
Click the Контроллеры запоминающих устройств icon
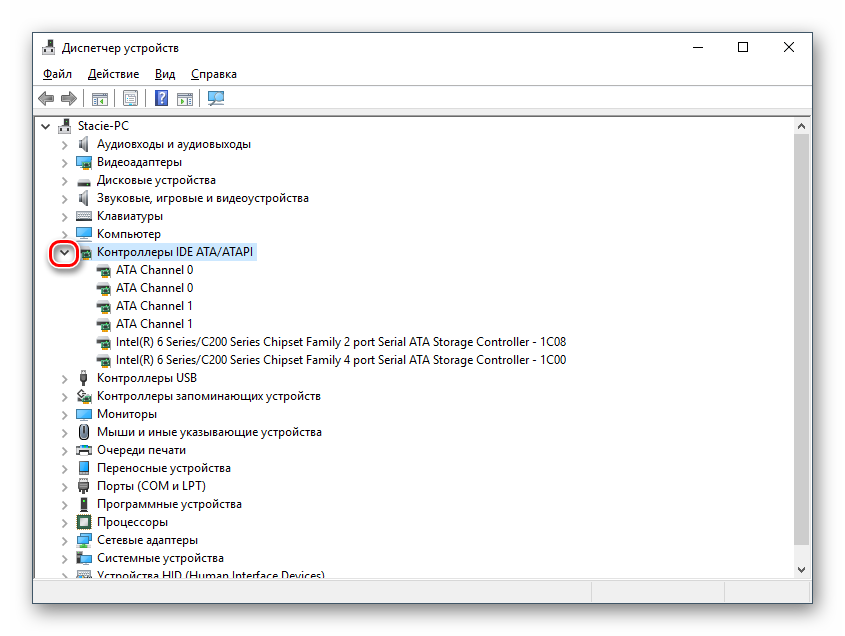[84, 396]
